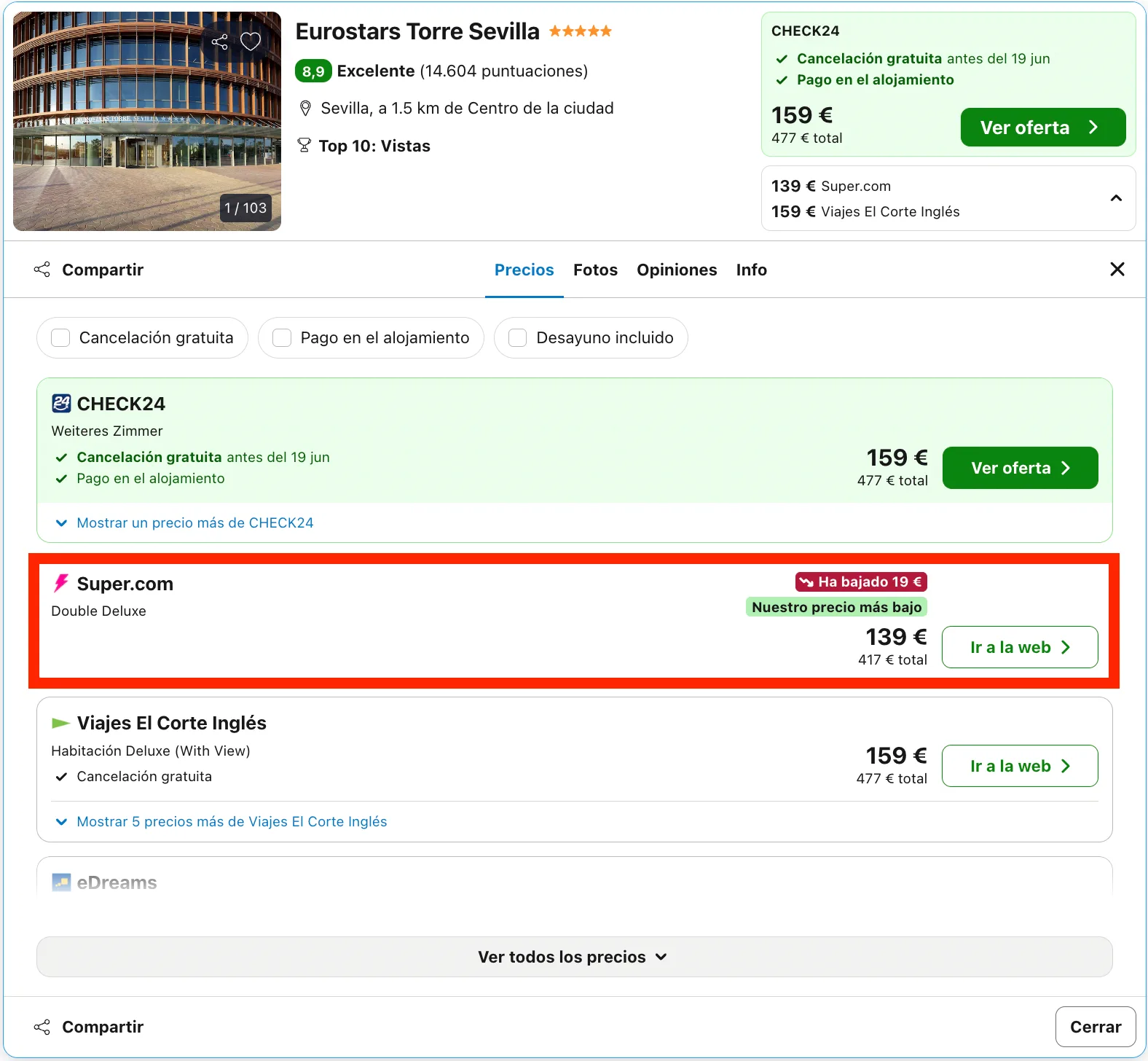Click the 1 / 103 photo counter
The image size is (1148, 1061).
(x=245, y=208)
